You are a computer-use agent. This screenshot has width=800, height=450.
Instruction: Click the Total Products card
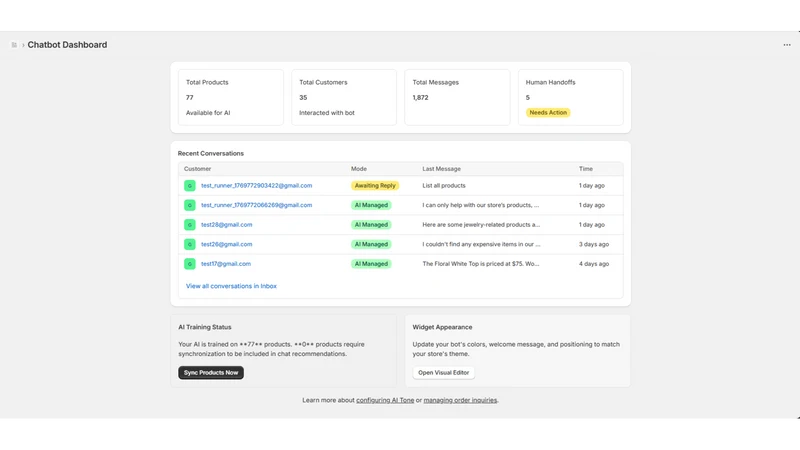(x=231, y=97)
